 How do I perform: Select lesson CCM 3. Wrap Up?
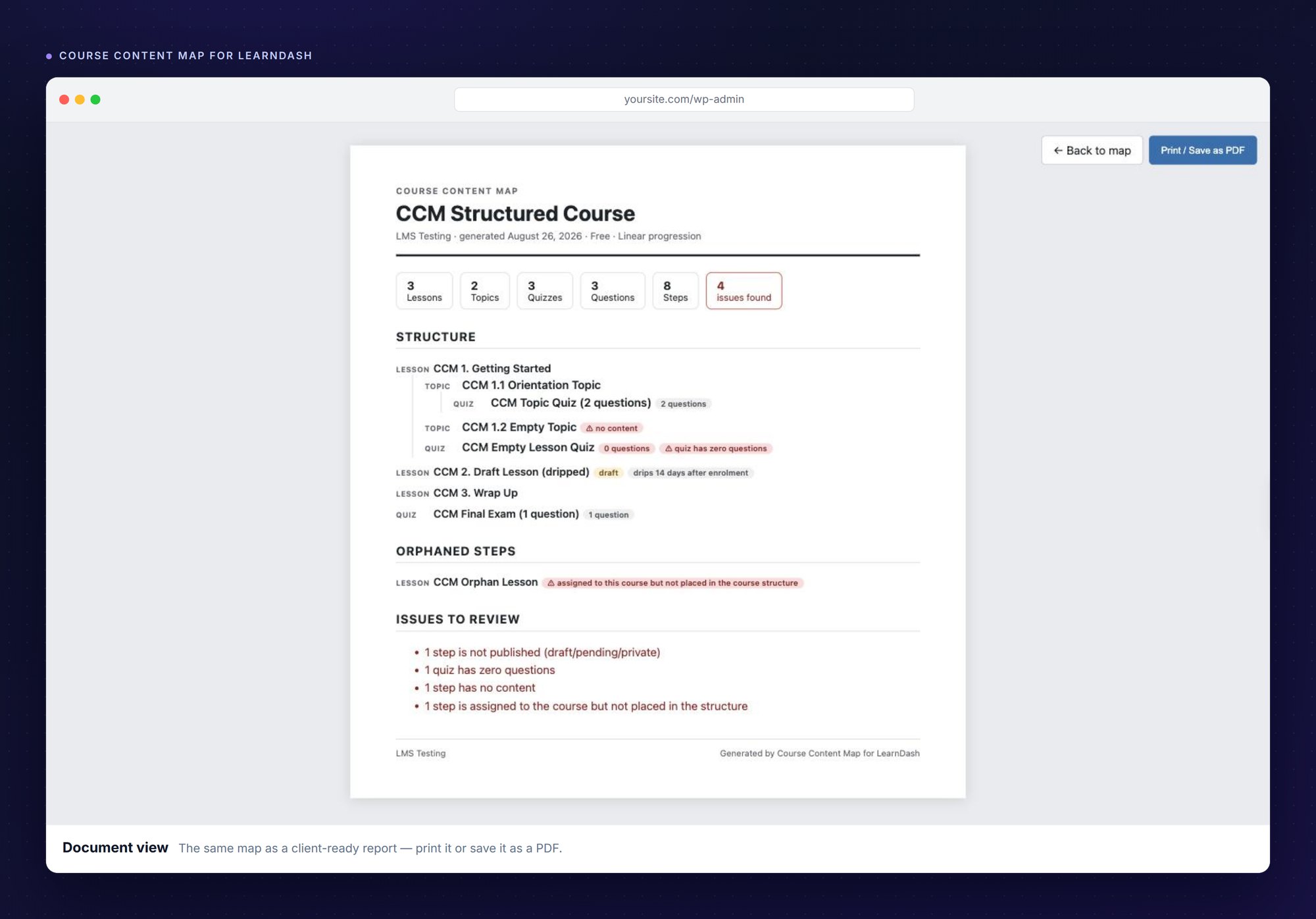click(x=475, y=493)
